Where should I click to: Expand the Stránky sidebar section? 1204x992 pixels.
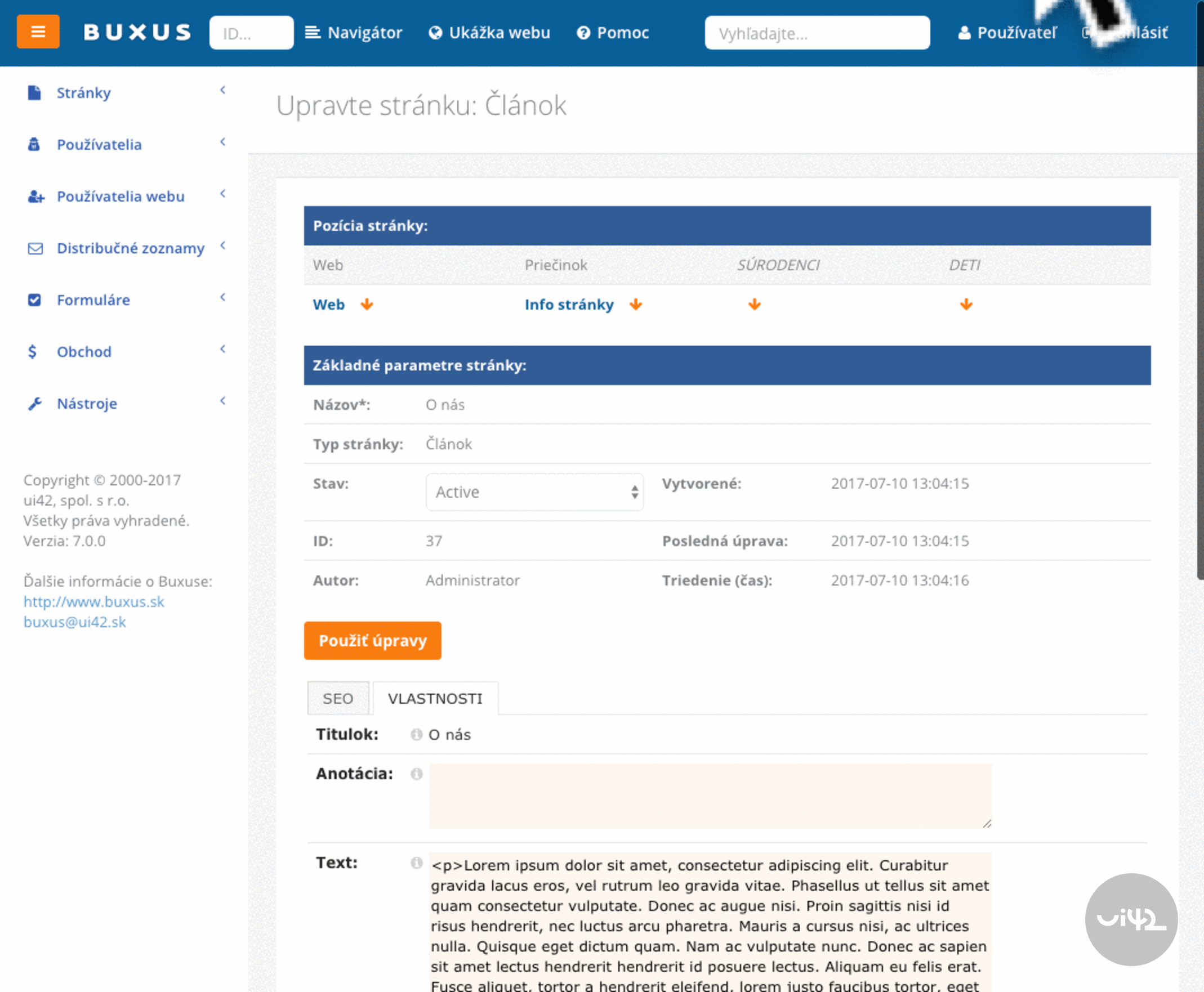coord(222,90)
